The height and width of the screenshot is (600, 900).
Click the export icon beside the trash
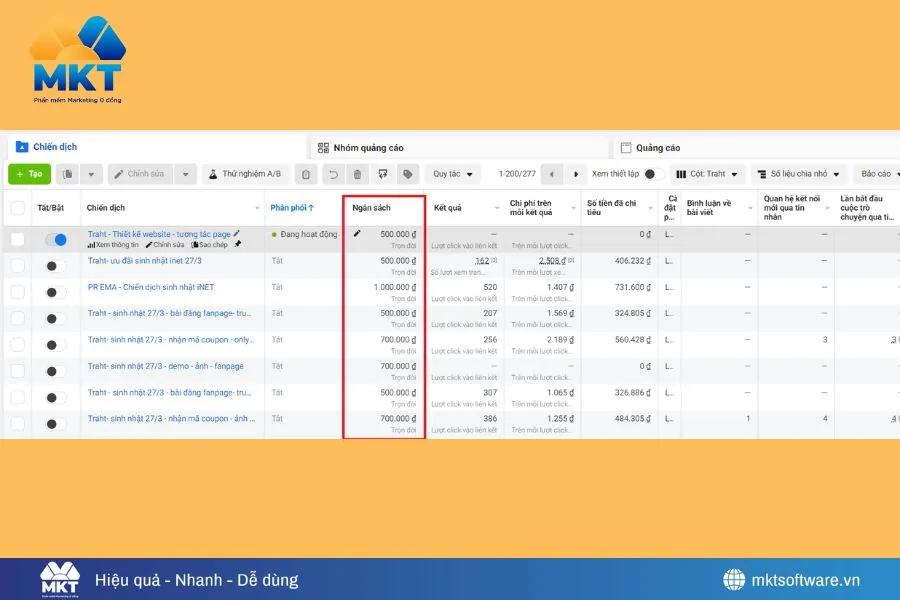coord(382,174)
